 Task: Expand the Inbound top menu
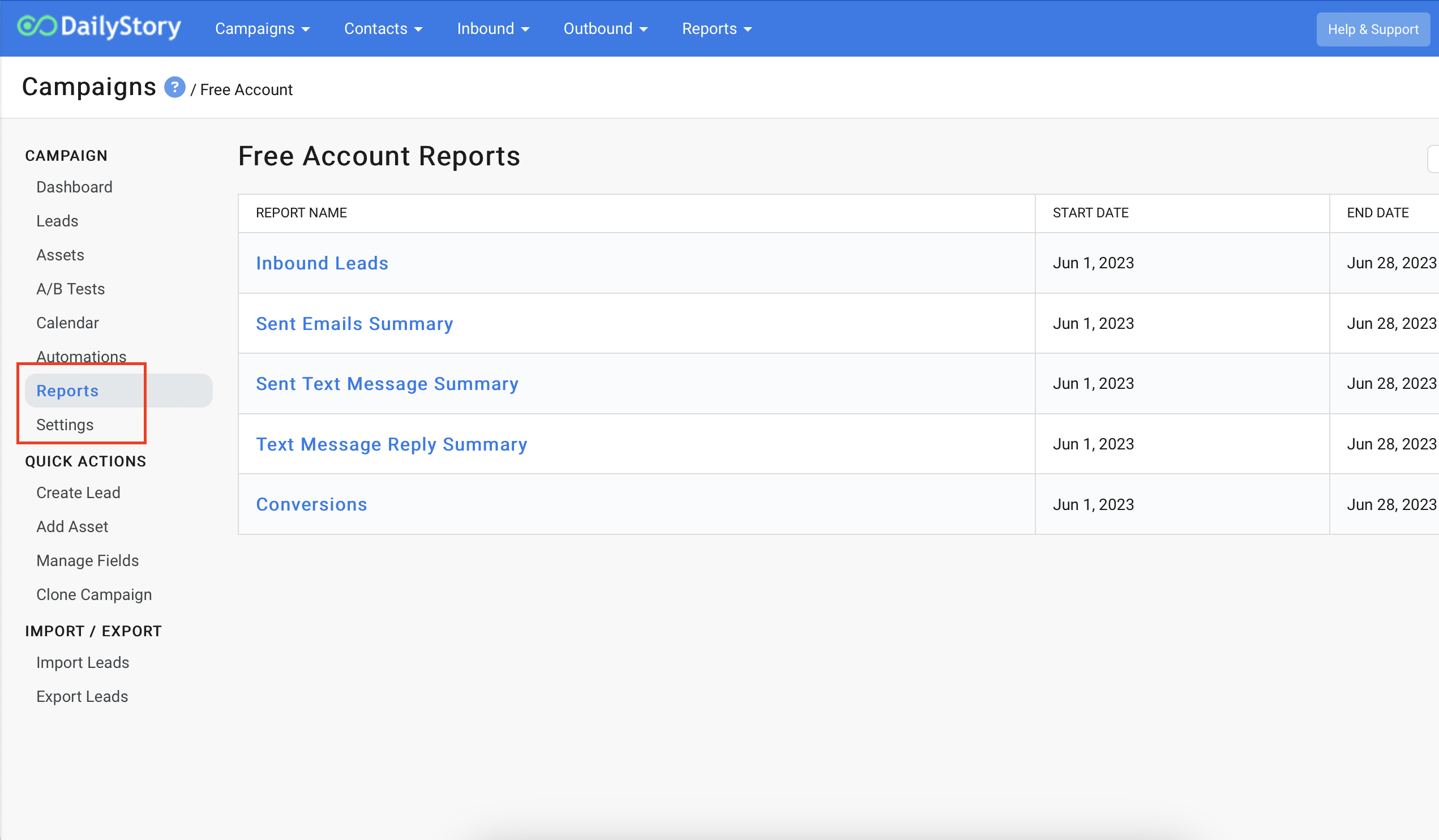point(494,28)
